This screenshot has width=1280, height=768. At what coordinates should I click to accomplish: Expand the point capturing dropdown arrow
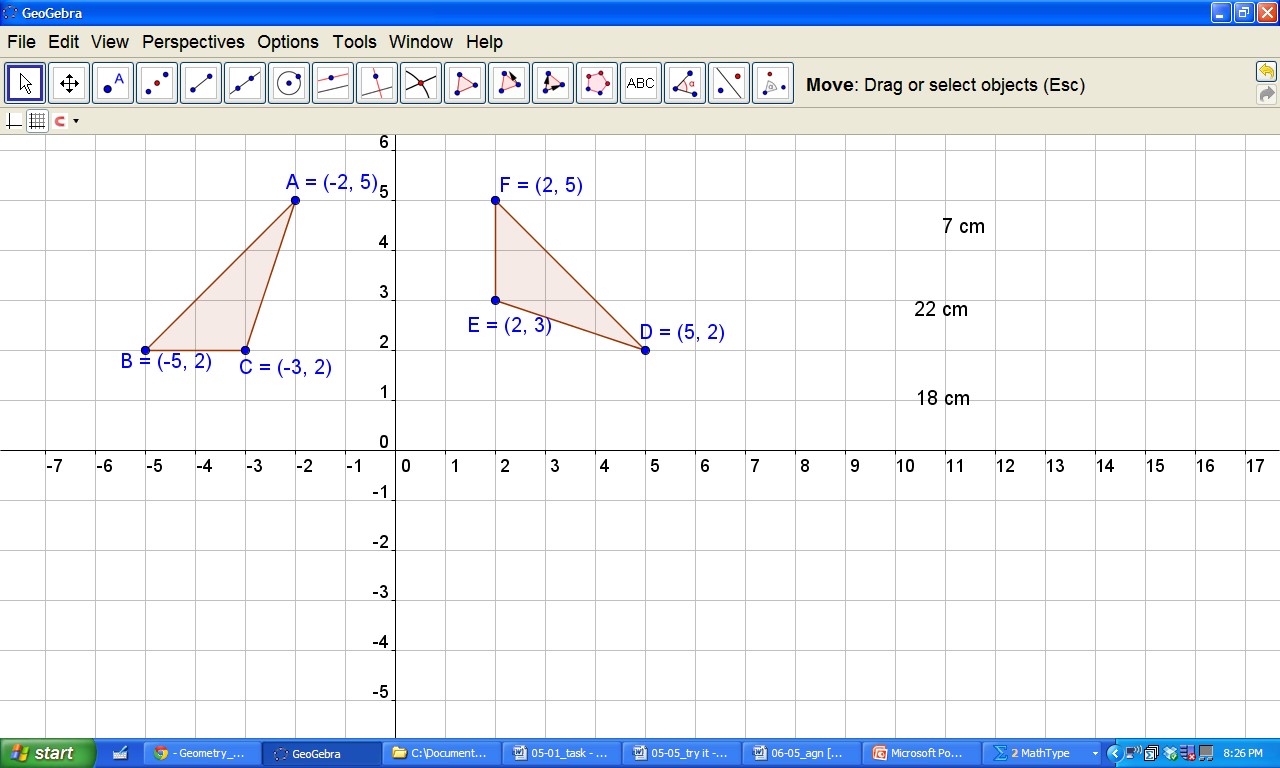pyautogui.click(x=76, y=122)
